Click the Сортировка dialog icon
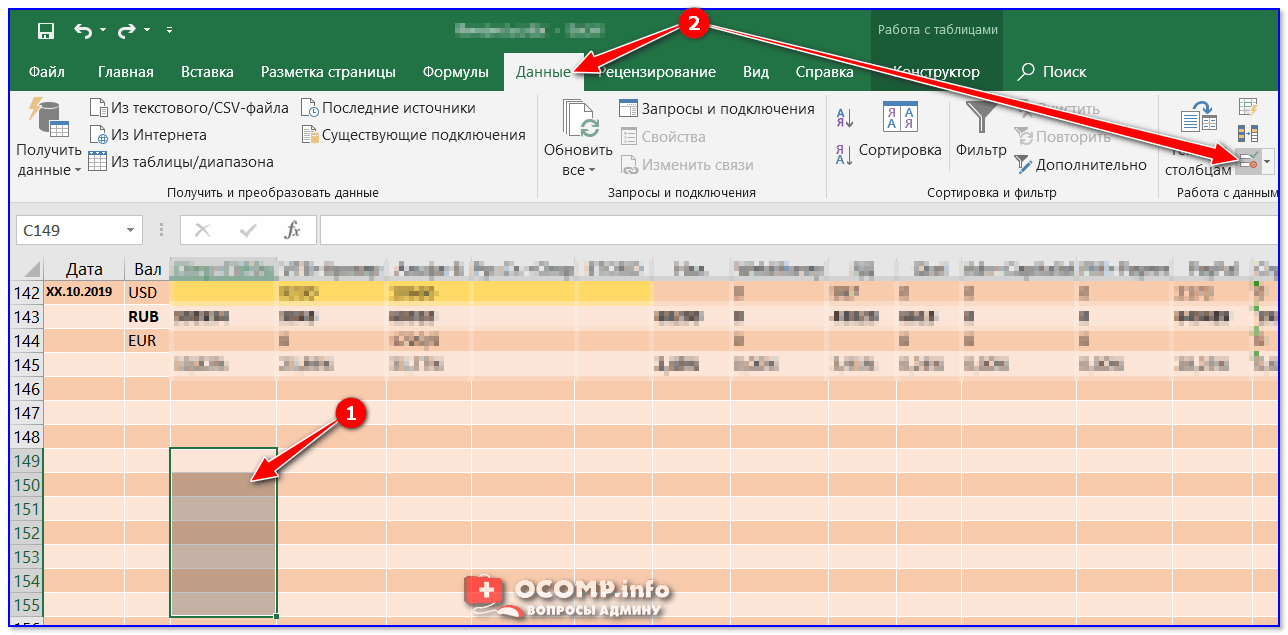1288x635 pixels. tap(900, 117)
